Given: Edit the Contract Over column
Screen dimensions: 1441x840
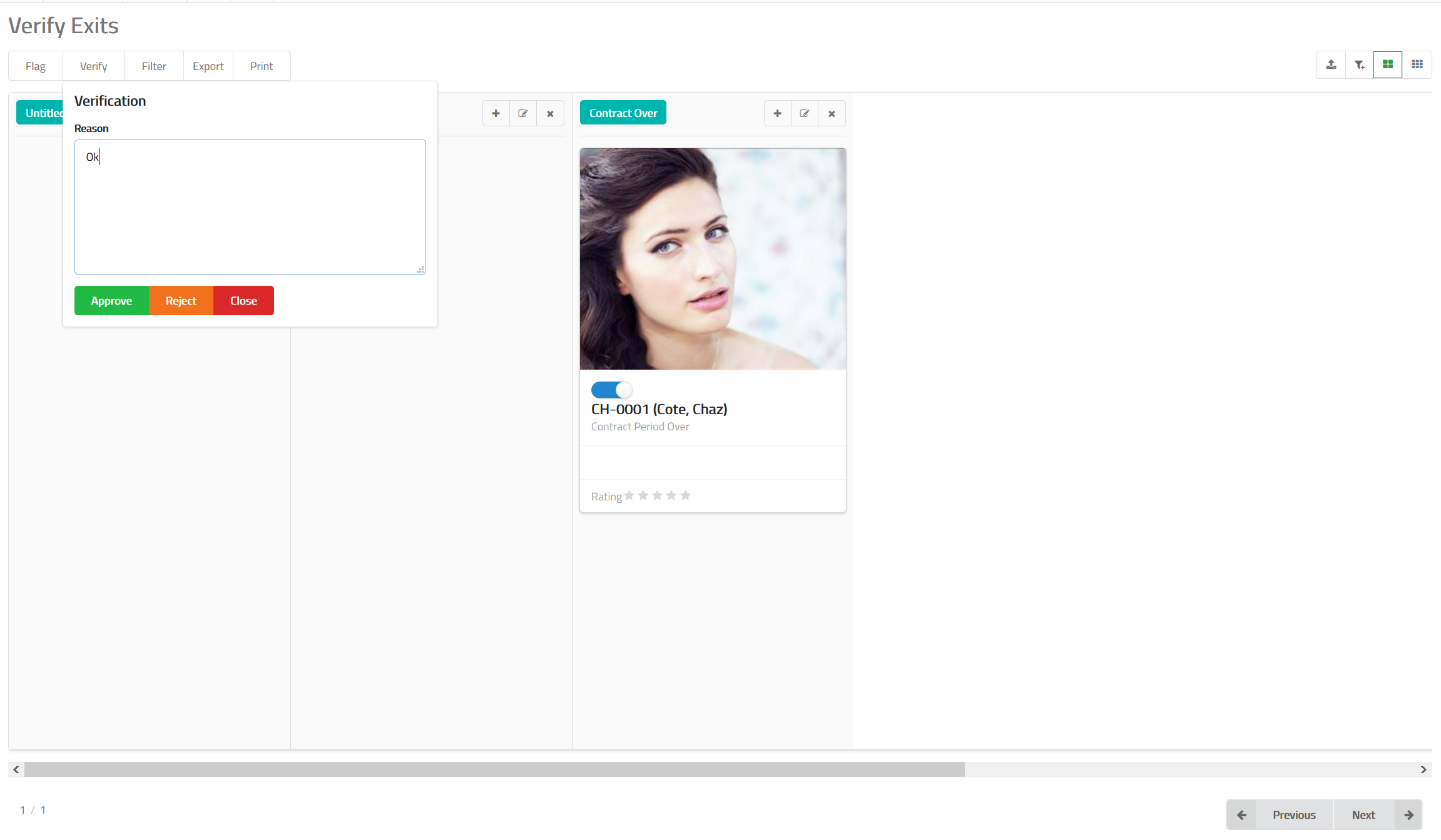Looking at the screenshot, I should coord(805,113).
